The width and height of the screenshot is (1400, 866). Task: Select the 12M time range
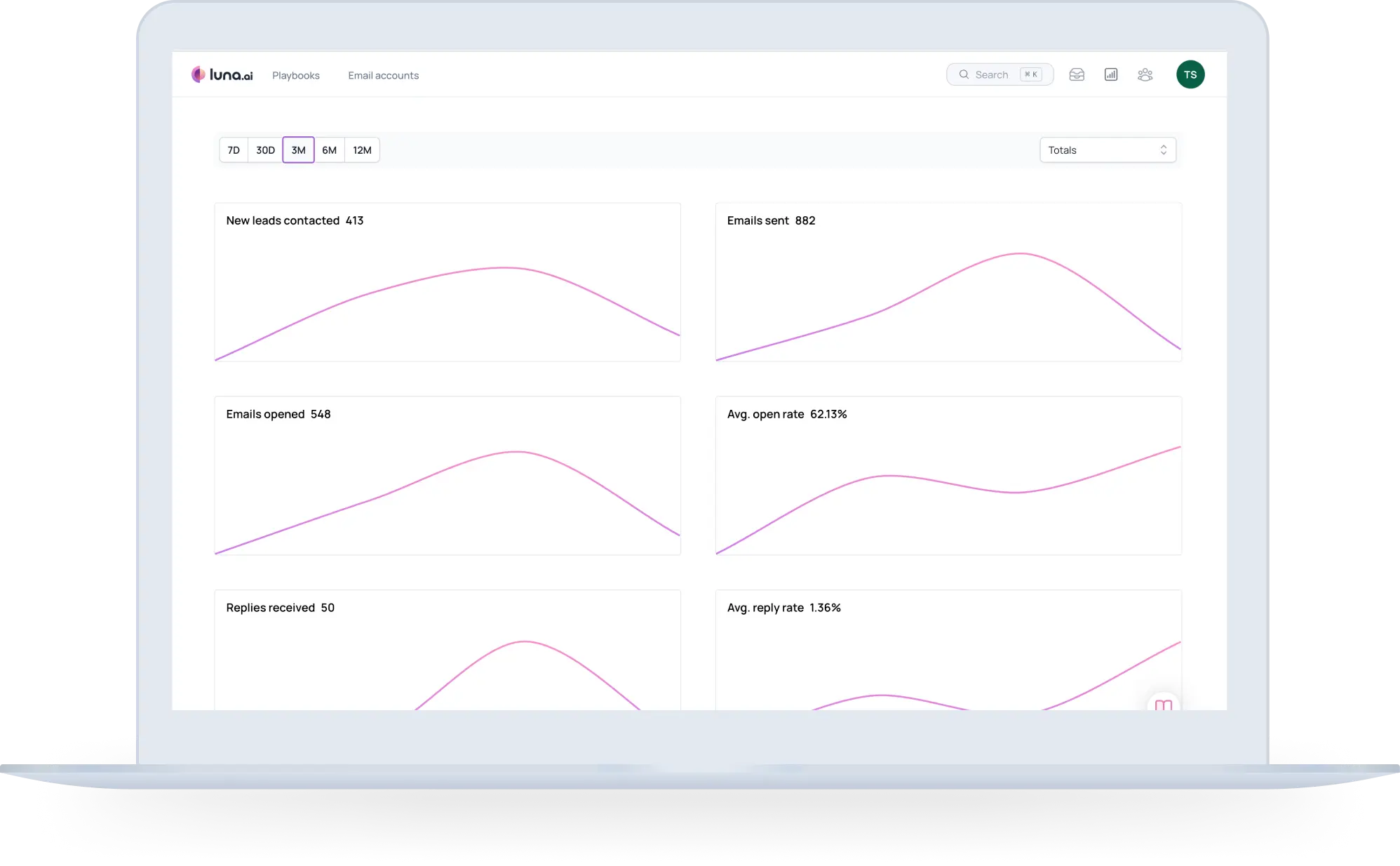coord(362,150)
